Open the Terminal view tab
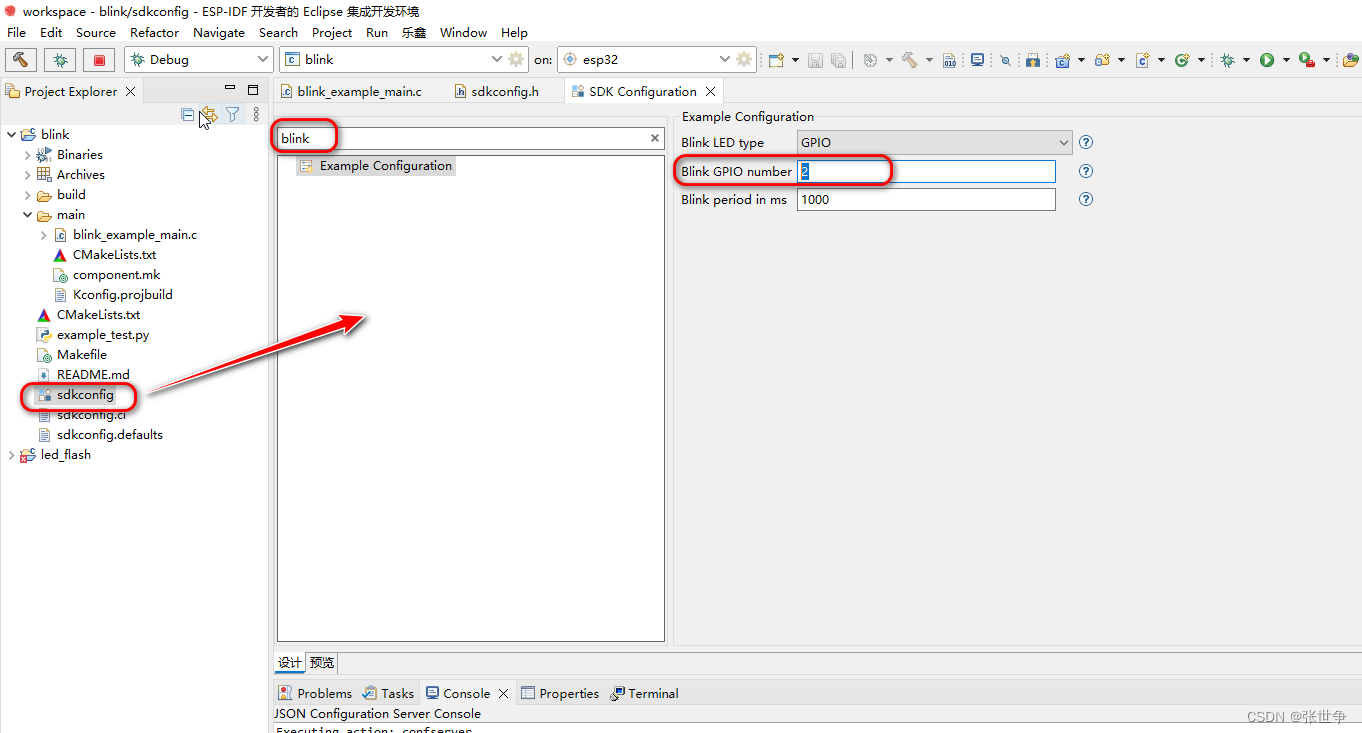Viewport: 1362px width, 733px height. [x=644, y=693]
